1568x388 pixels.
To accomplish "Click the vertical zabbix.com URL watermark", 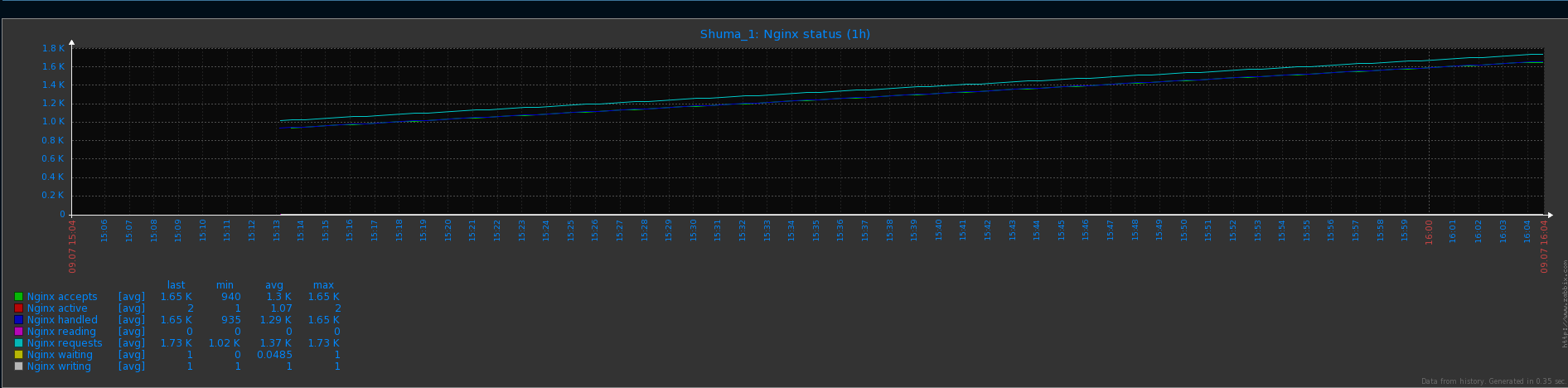I will pos(1564,303).
